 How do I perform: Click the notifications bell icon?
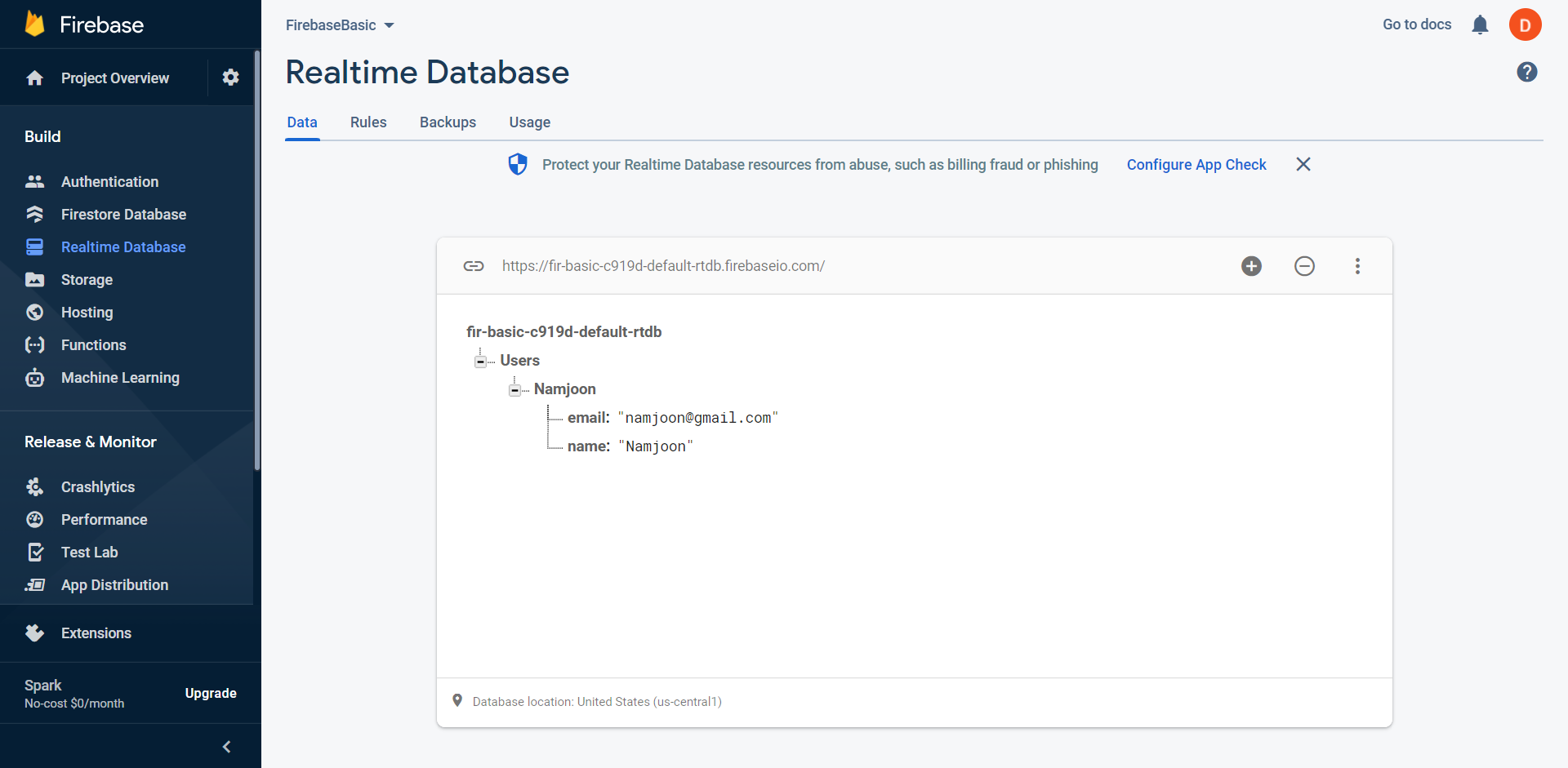[x=1480, y=24]
